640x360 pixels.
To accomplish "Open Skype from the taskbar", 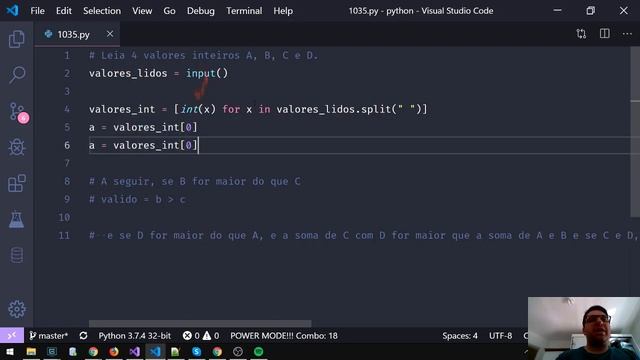I will click(x=196, y=351).
